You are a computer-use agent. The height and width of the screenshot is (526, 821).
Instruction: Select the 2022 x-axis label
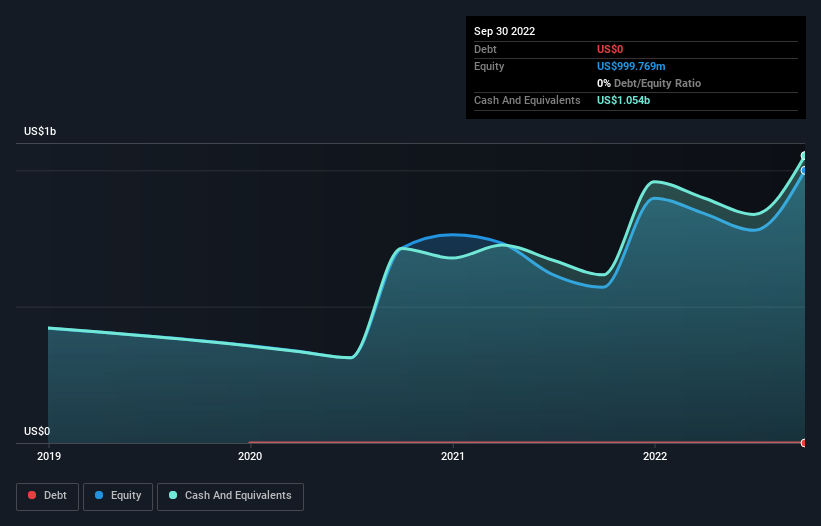[655, 456]
